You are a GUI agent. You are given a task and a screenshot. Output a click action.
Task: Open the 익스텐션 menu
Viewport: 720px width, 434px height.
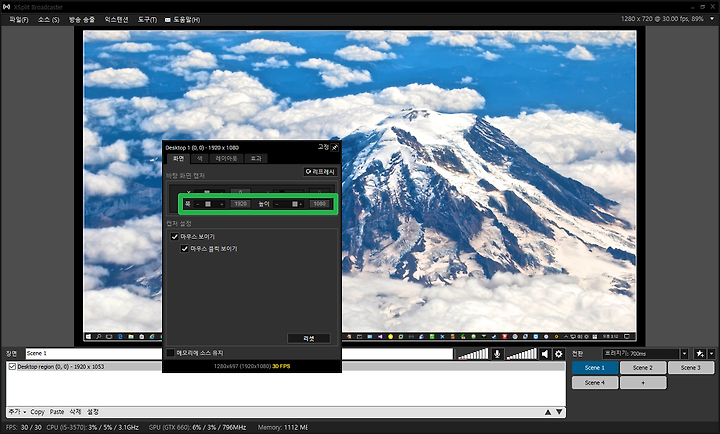pos(116,20)
